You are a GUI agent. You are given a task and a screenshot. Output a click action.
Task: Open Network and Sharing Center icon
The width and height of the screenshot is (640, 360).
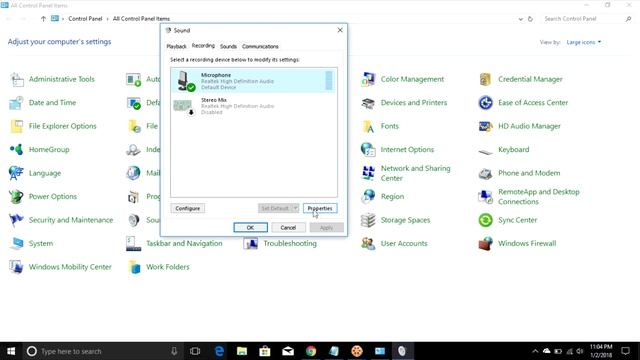coord(368,173)
